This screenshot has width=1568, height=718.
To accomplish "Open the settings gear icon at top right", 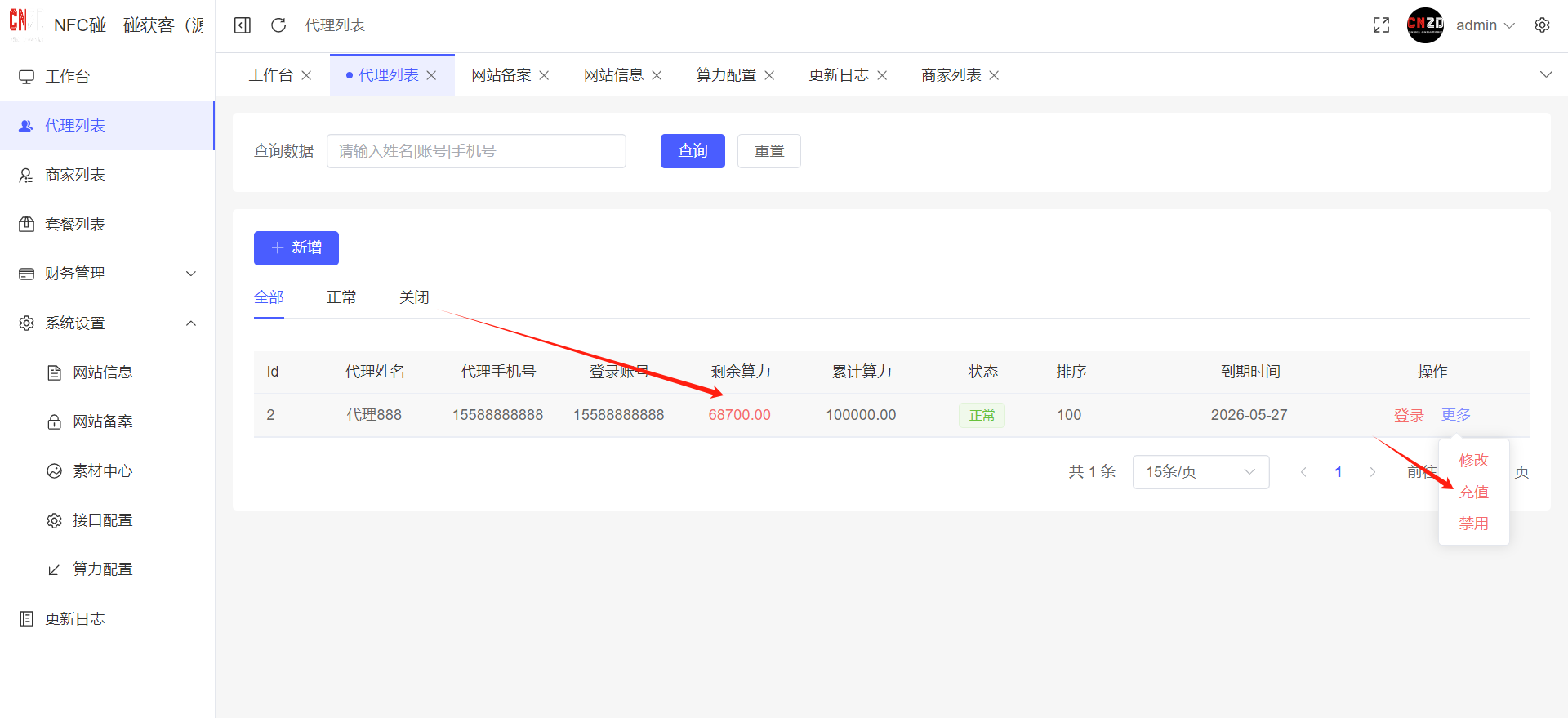I will tap(1542, 25).
